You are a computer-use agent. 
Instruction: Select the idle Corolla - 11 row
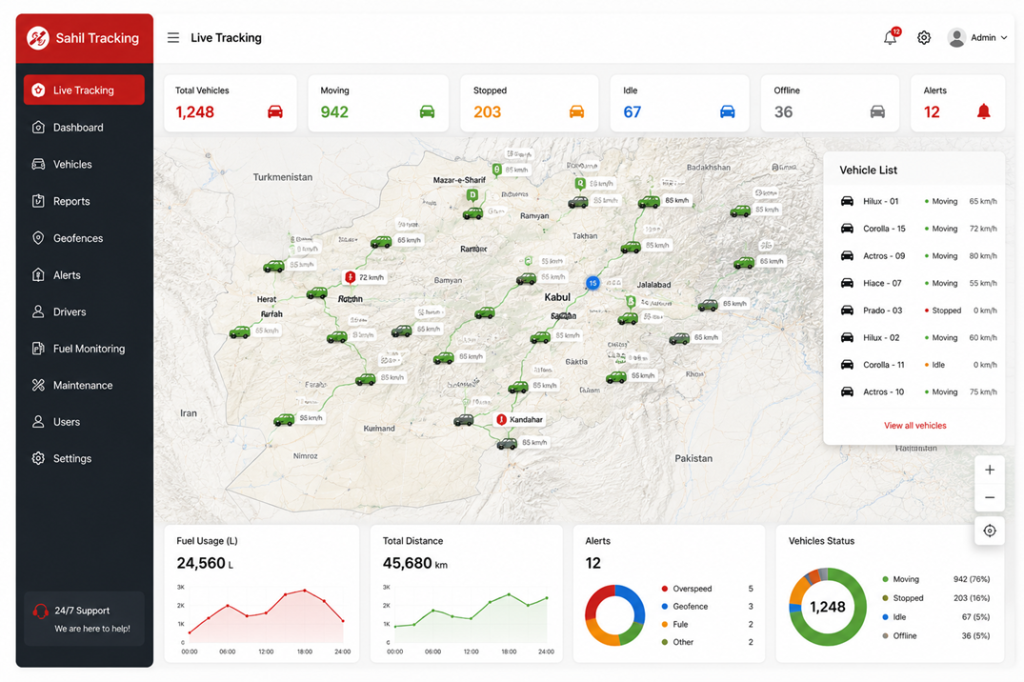coord(917,365)
